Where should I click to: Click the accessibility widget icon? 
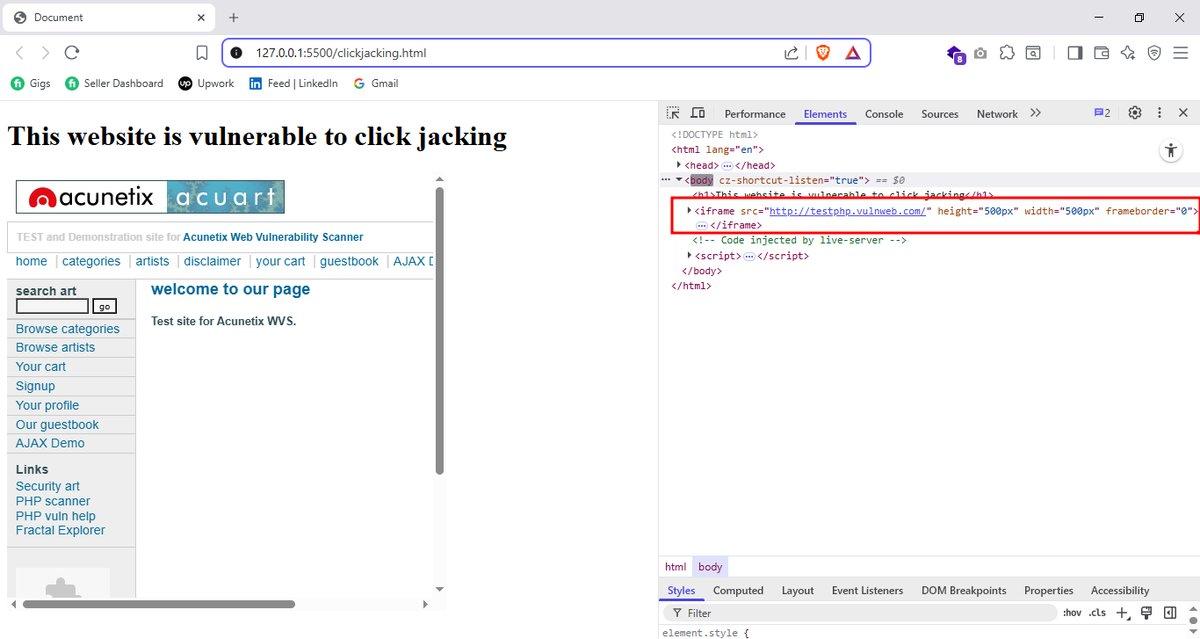[1172, 151]
